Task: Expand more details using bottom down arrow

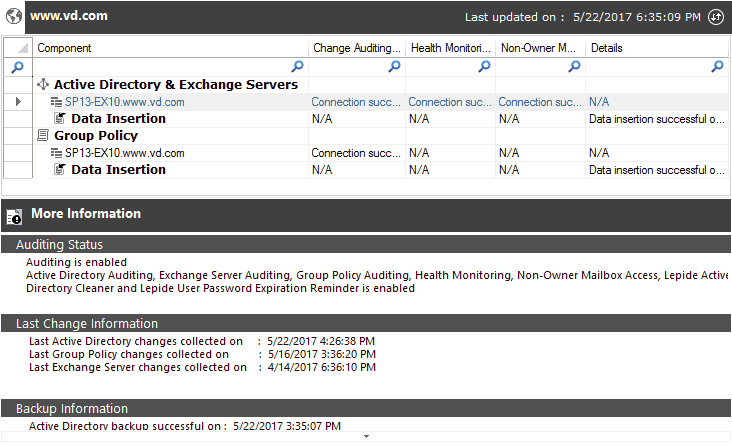Action: [366, 437]
